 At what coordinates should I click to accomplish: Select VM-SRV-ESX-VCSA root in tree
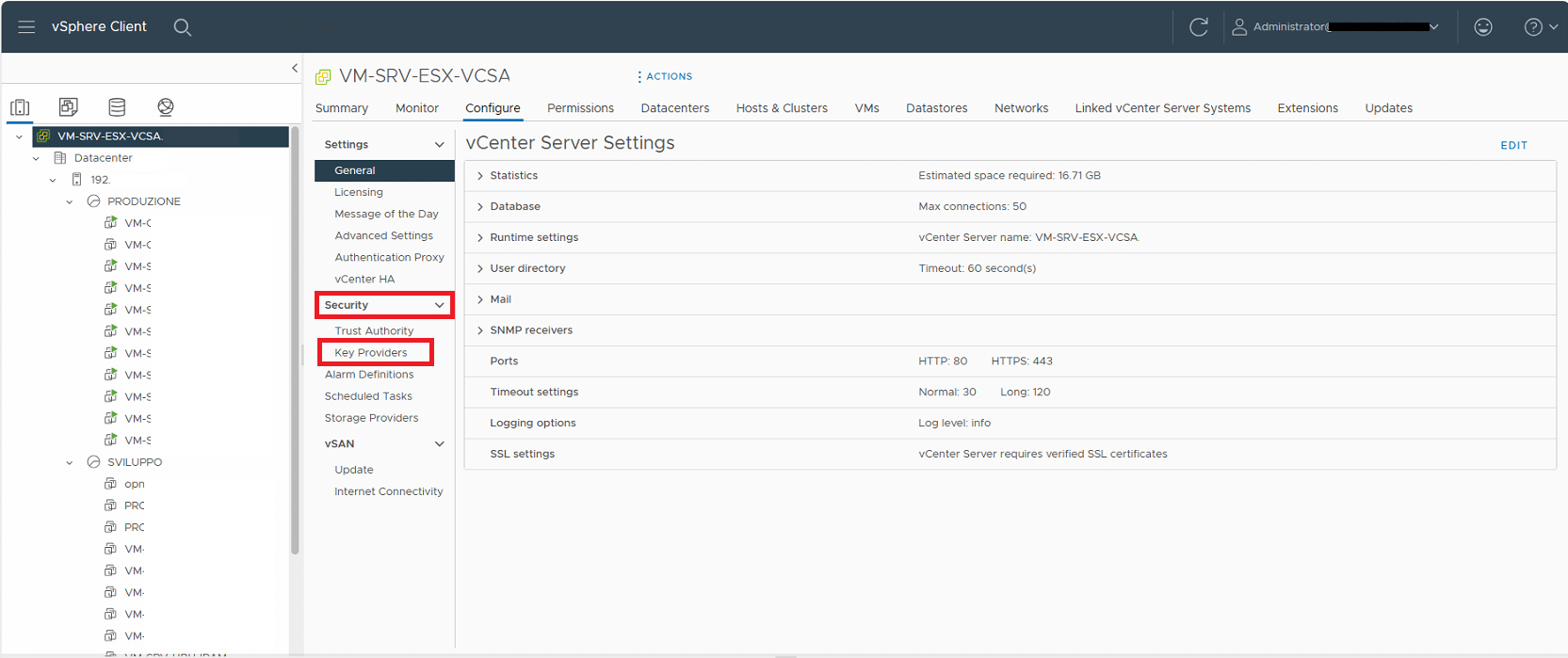[x=110, y=136]
